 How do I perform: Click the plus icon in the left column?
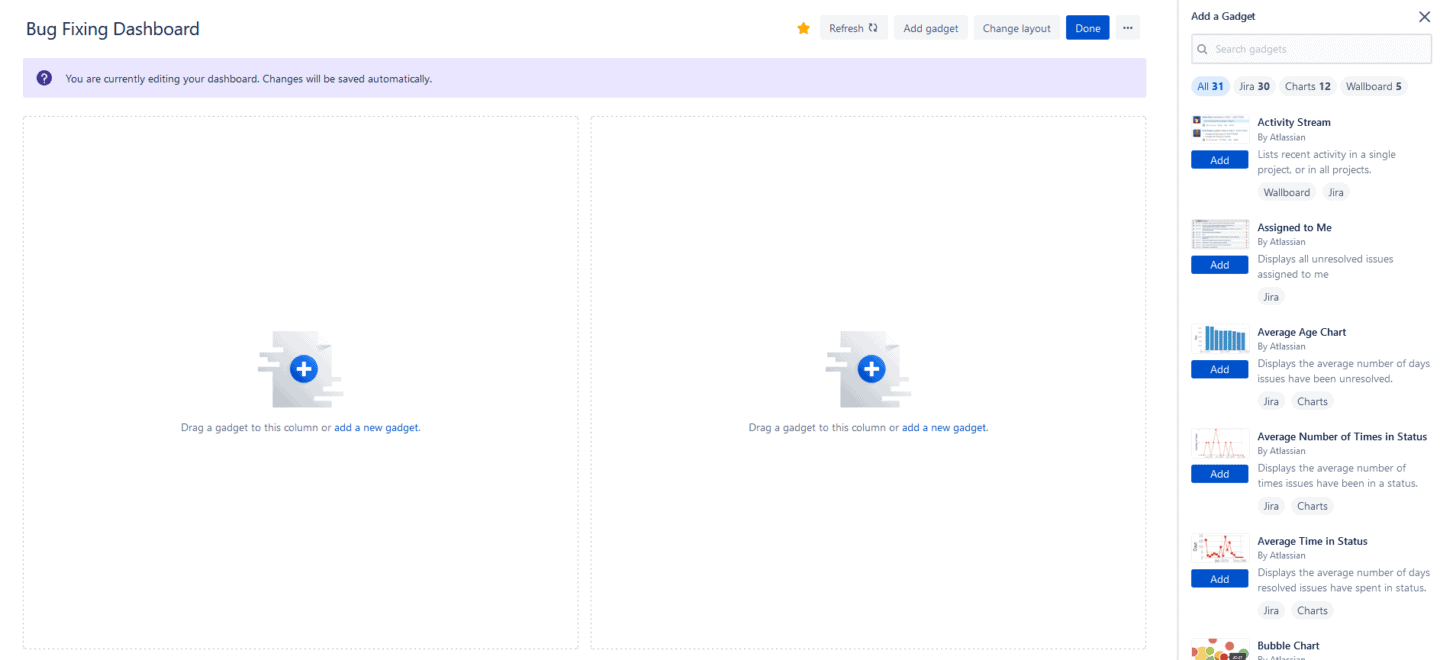(x=301, y=368)
